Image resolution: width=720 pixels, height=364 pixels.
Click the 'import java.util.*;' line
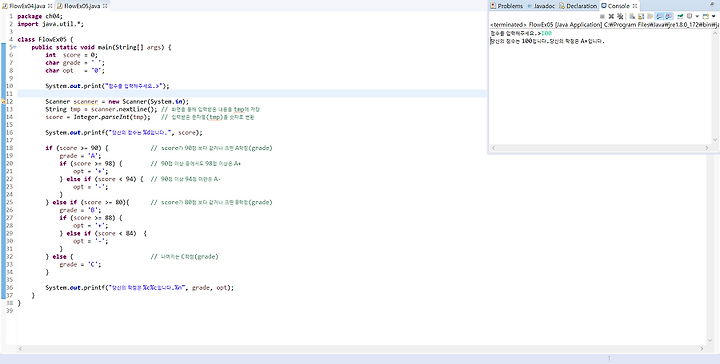(x=51, y=24)
